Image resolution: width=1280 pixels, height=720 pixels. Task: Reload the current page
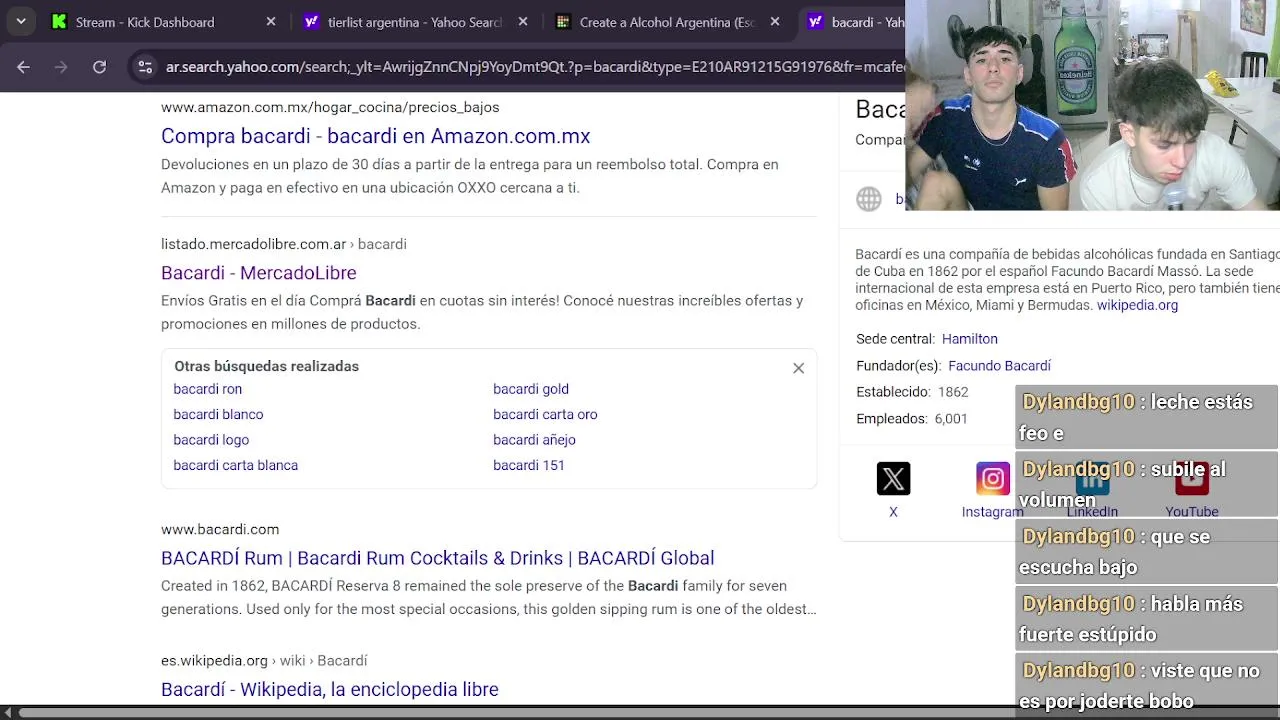(x=99, y=67)
